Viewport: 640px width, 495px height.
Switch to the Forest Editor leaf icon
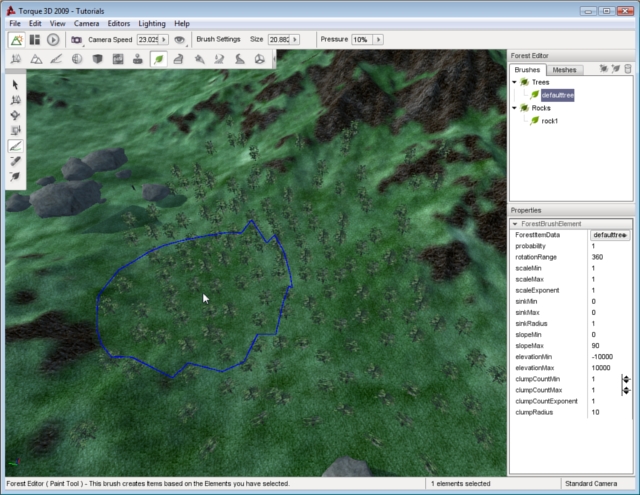tap(158, 59)
